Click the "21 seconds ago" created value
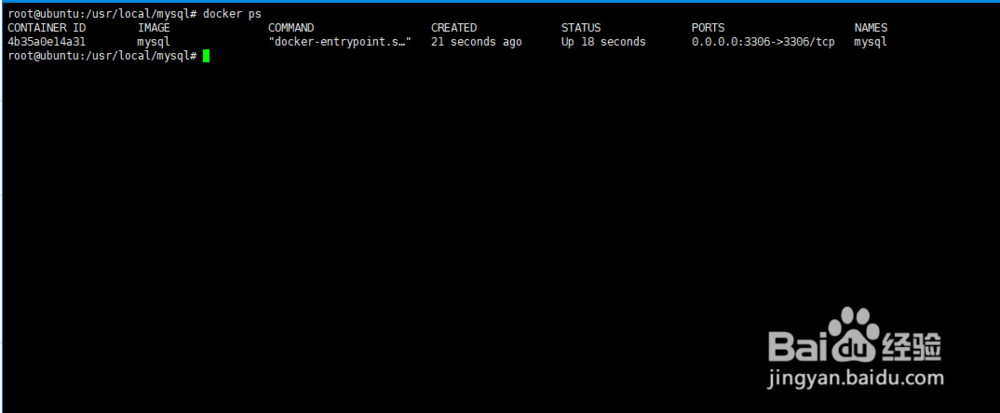 coord(476,42)
